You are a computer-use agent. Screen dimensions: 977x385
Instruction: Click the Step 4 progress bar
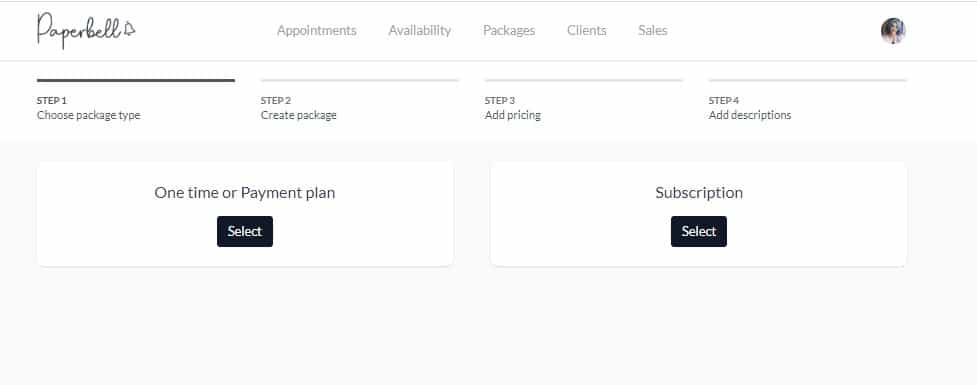pyautogui.click(x=808, y=80)
